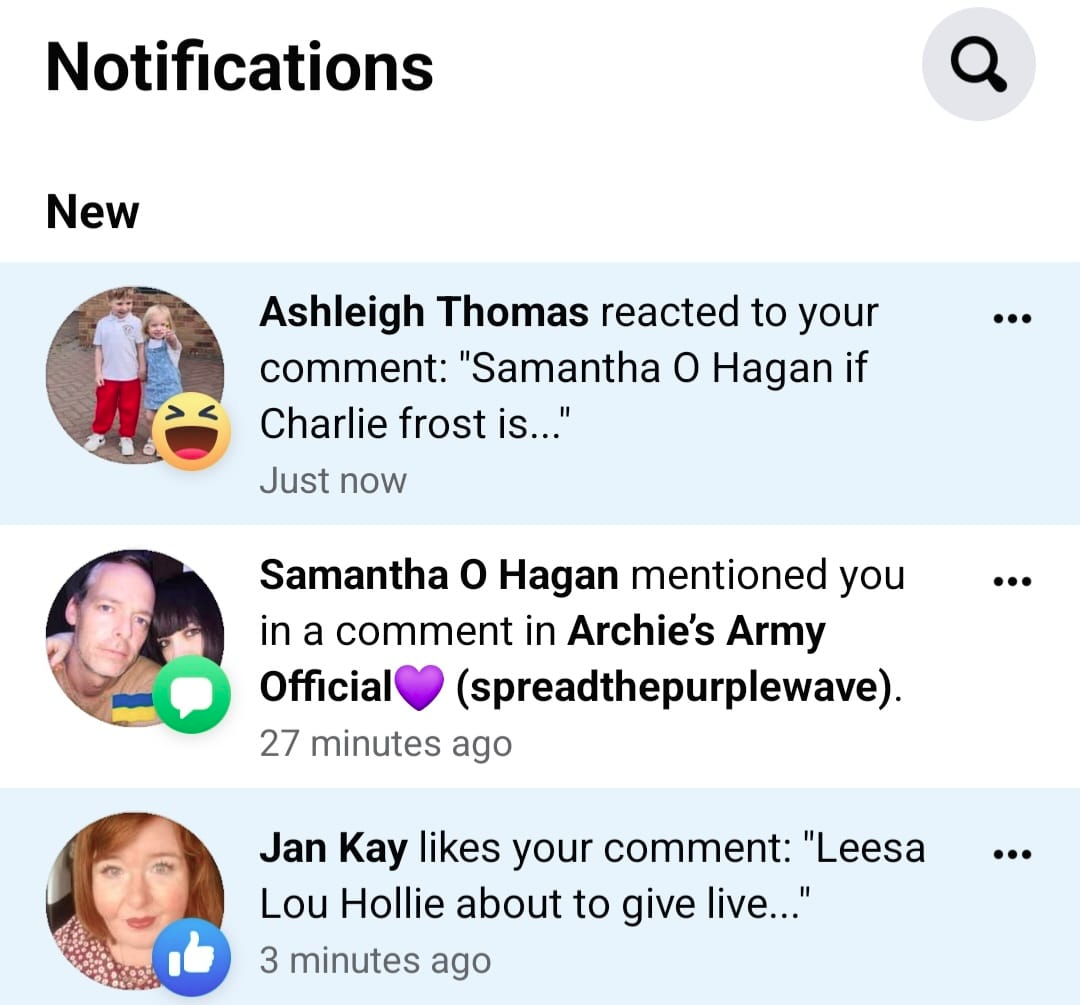1080x1005 pixels.
Task: Click the 'Just now' timestamp
Action: [x=333, y=481]
